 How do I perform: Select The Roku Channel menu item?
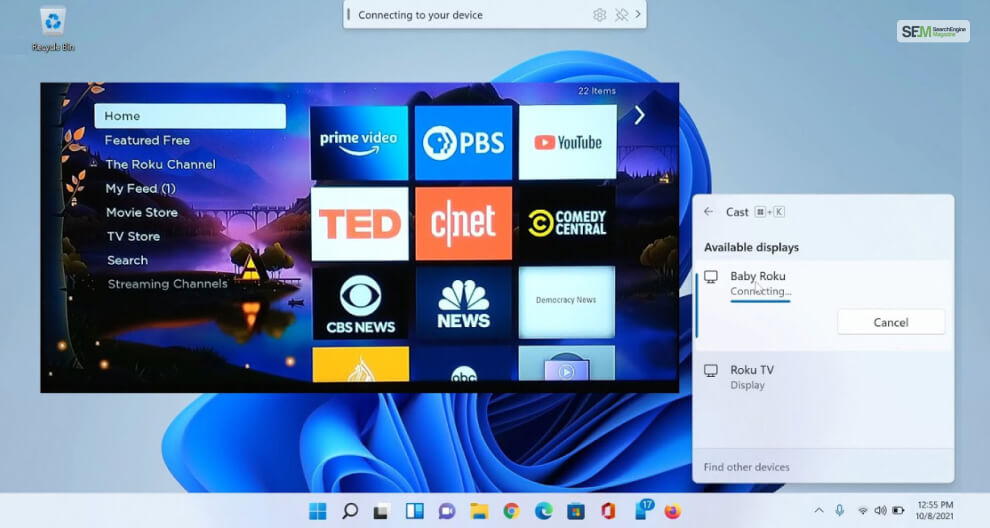pos(160,164)
